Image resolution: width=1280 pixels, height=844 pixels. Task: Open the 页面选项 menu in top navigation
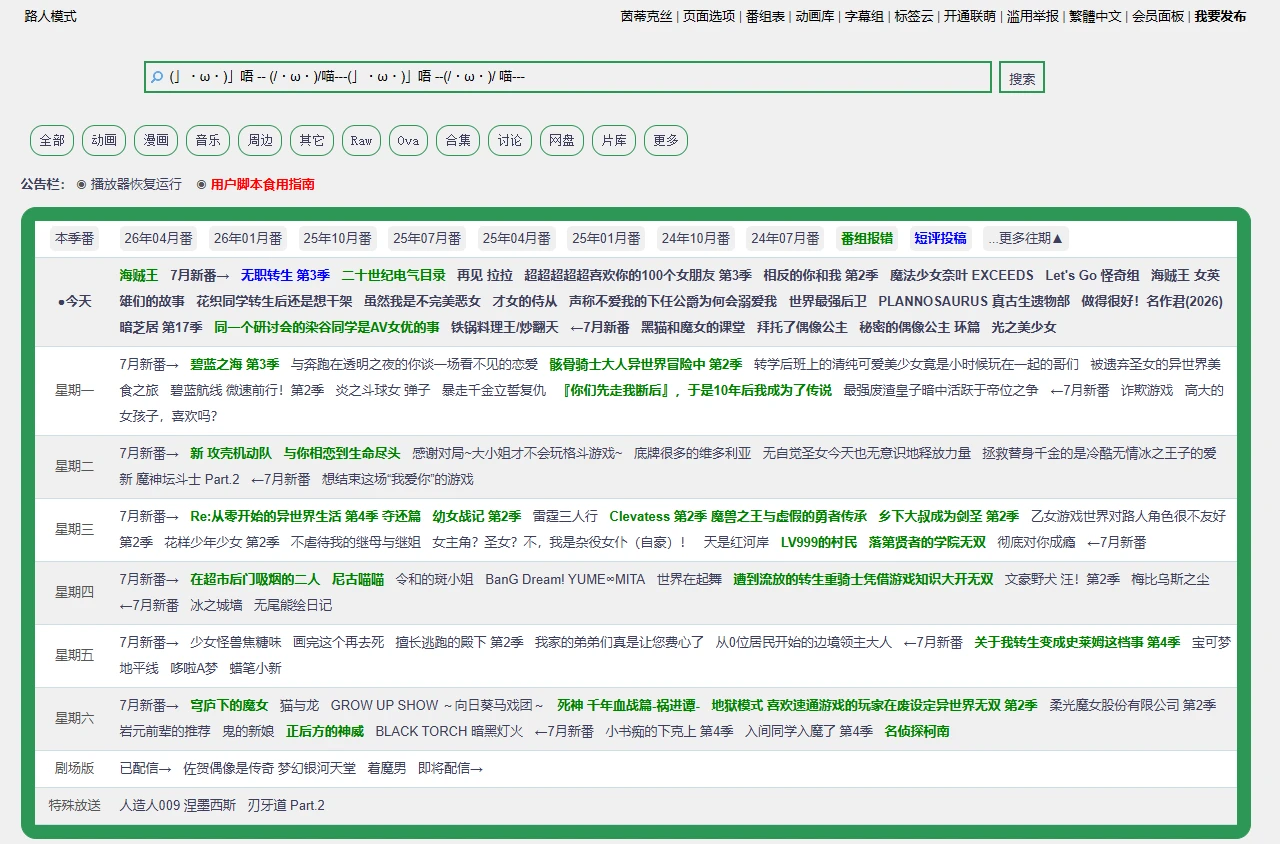(709, 16)
